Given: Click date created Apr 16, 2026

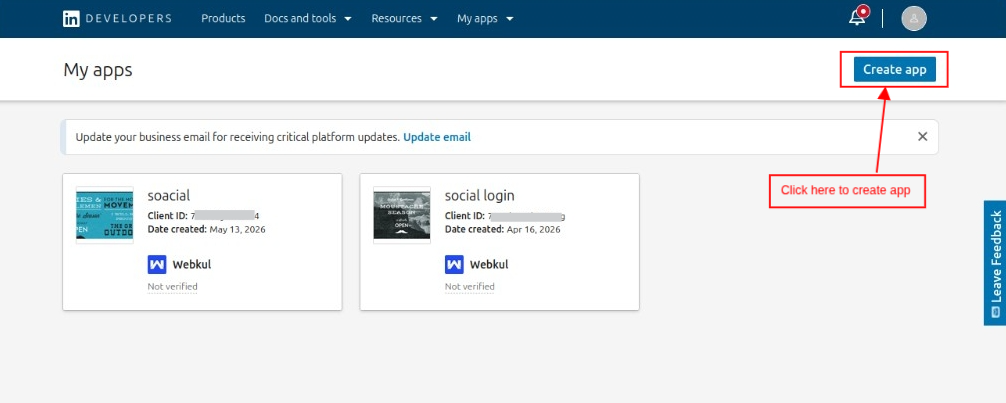Looking at the screenshot, I should [x=503, y=229].
